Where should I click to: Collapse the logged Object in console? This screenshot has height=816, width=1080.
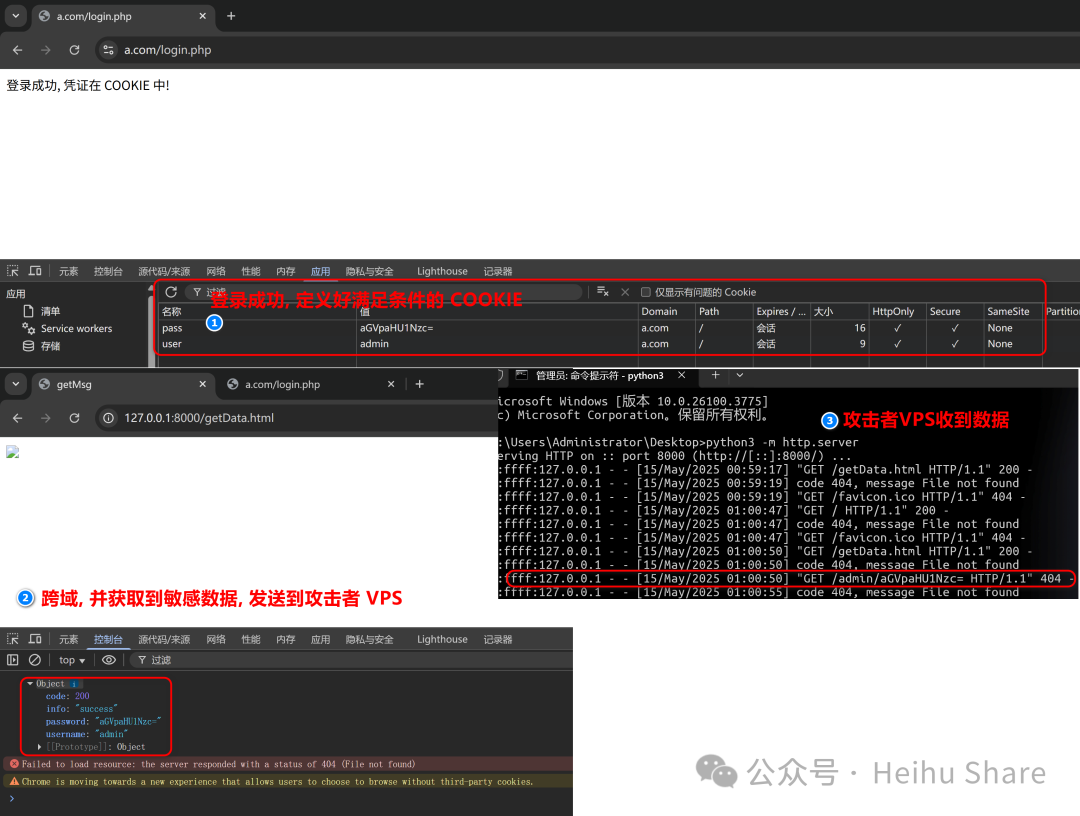30,684
